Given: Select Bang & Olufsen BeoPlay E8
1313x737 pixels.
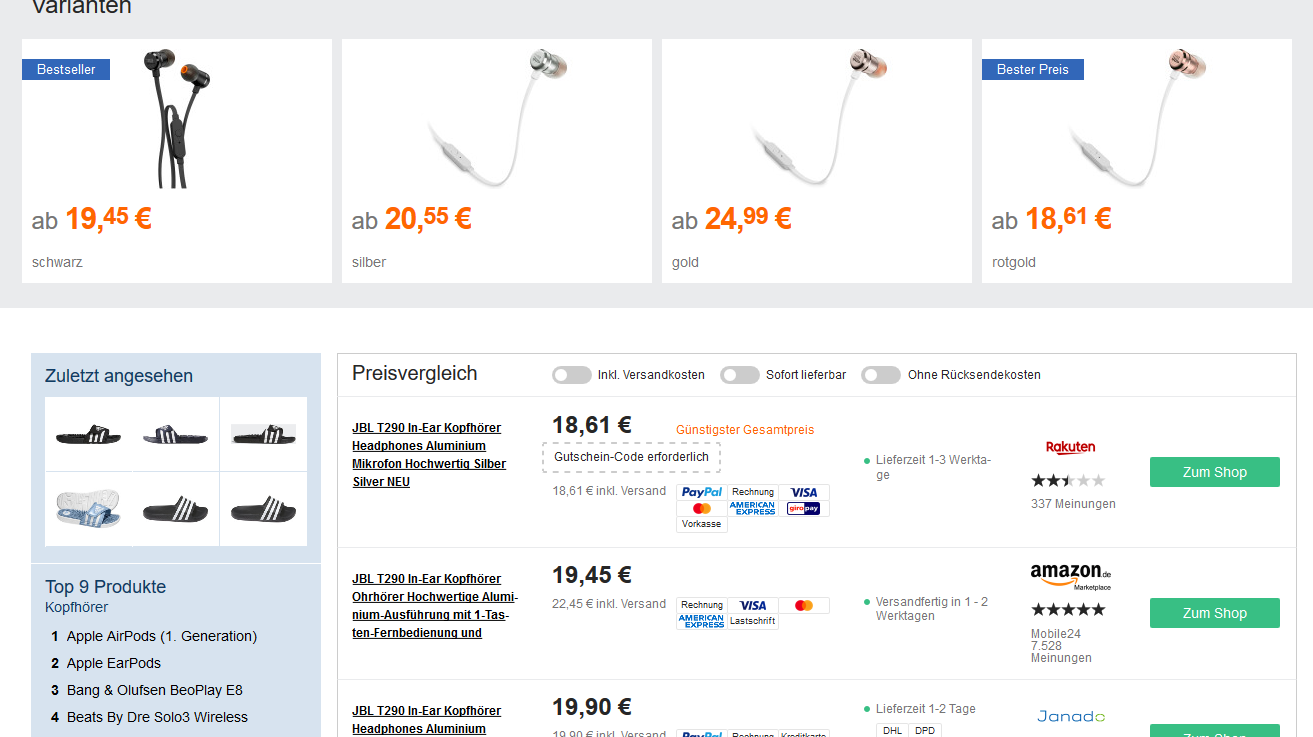Looking at the screenshot, I should pyautogui.click(x=154, y=690).
